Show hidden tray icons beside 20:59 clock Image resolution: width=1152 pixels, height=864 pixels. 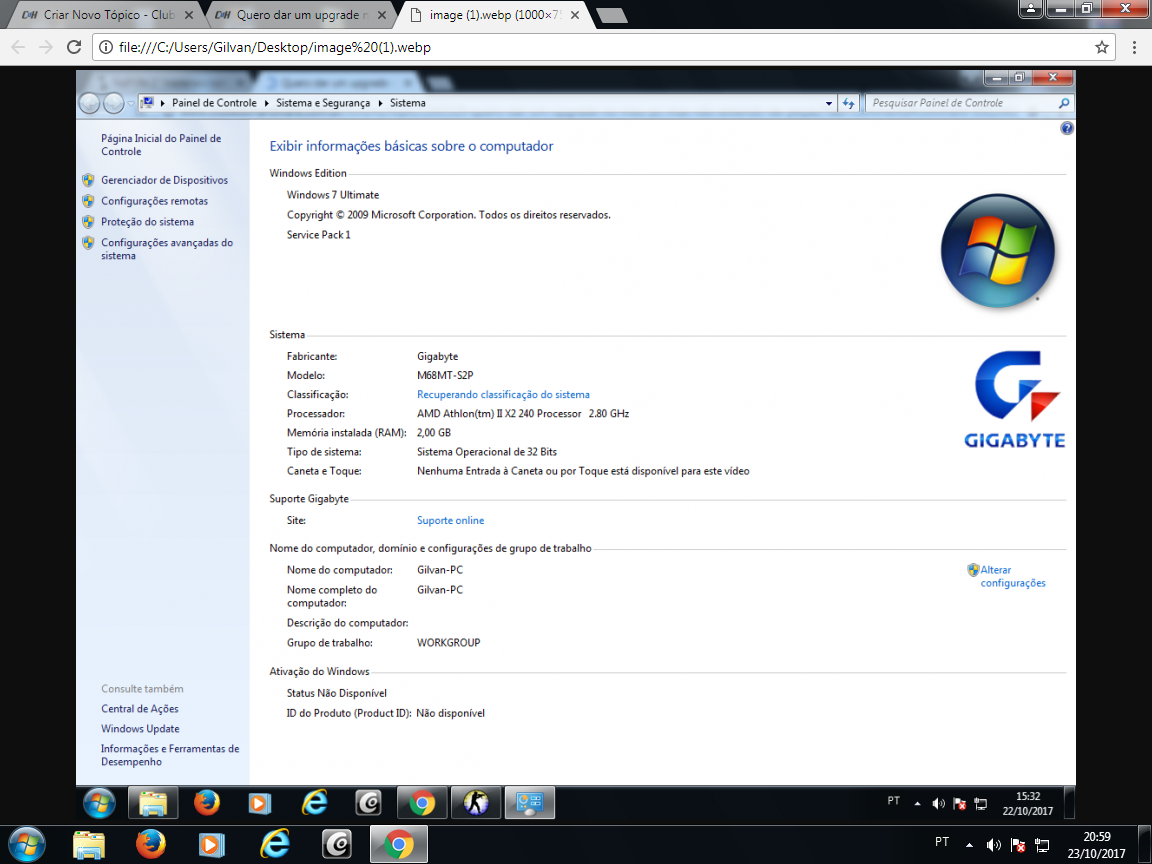click(x=969, y=845)
